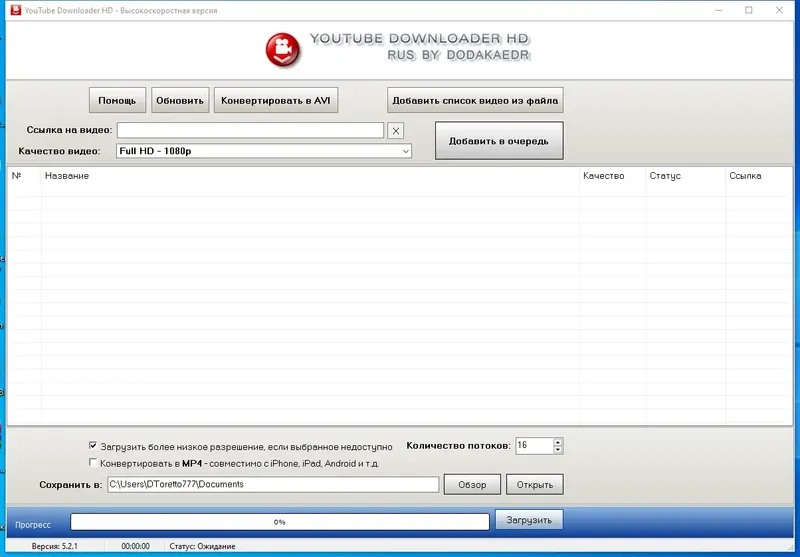Click the Обзор browse button
This screenshot has height=557, width=800.
[472, 485]
